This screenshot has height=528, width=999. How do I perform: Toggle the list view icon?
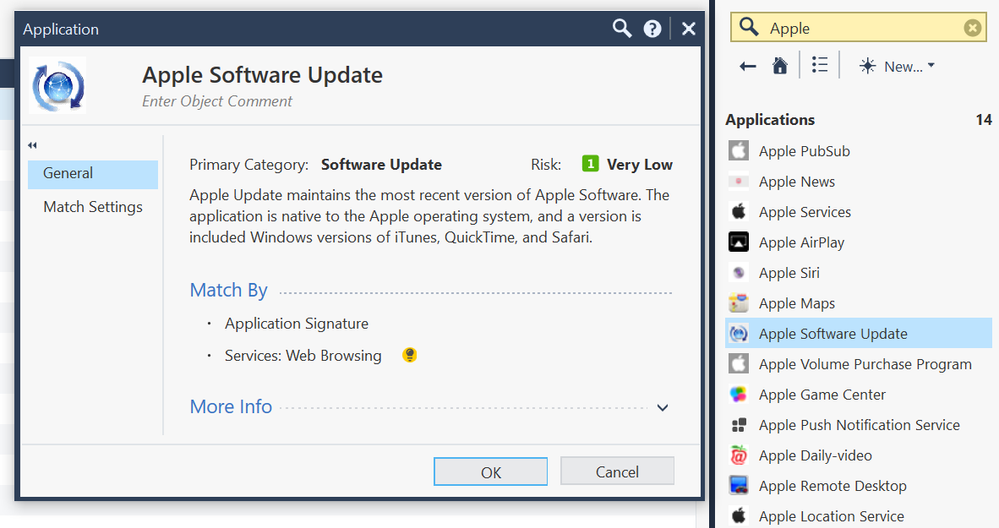[820, 65]
